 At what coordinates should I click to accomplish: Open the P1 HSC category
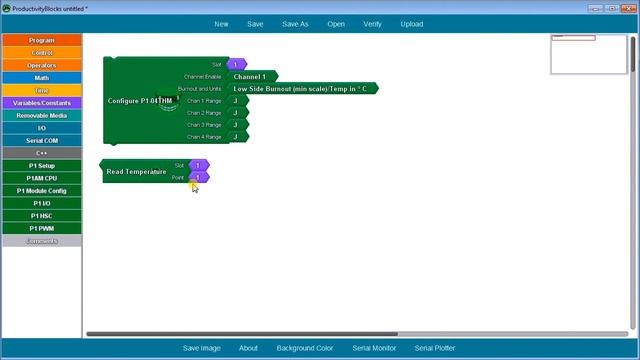[x=42, y=216]
